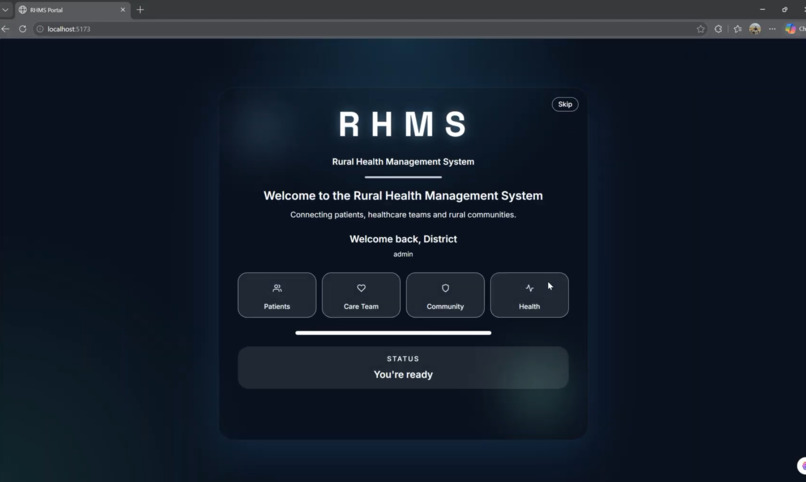Go back with browser back arrow
806x482 pixels.
point(6,29)
